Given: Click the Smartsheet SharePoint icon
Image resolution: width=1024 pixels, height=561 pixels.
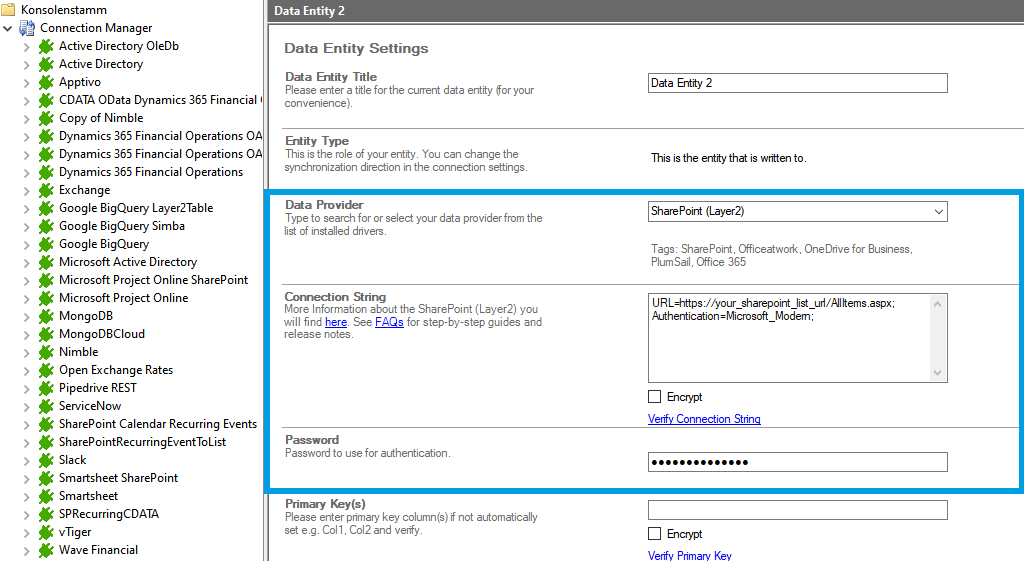Looking at the screenshot, I should pos(46,478).
